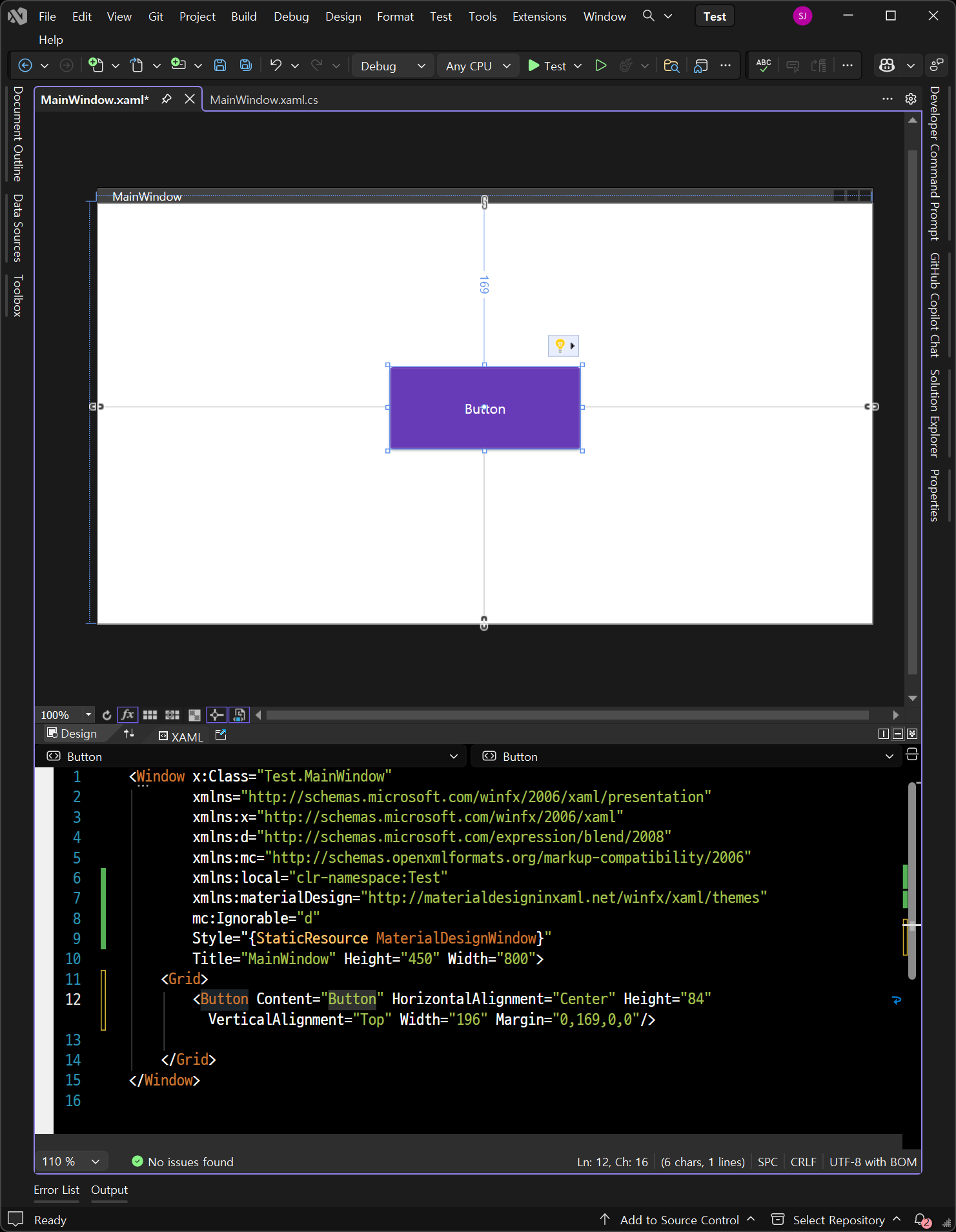
Task: Open the editor zoom 110 % dropdown
Action: tap(71, 1162)
